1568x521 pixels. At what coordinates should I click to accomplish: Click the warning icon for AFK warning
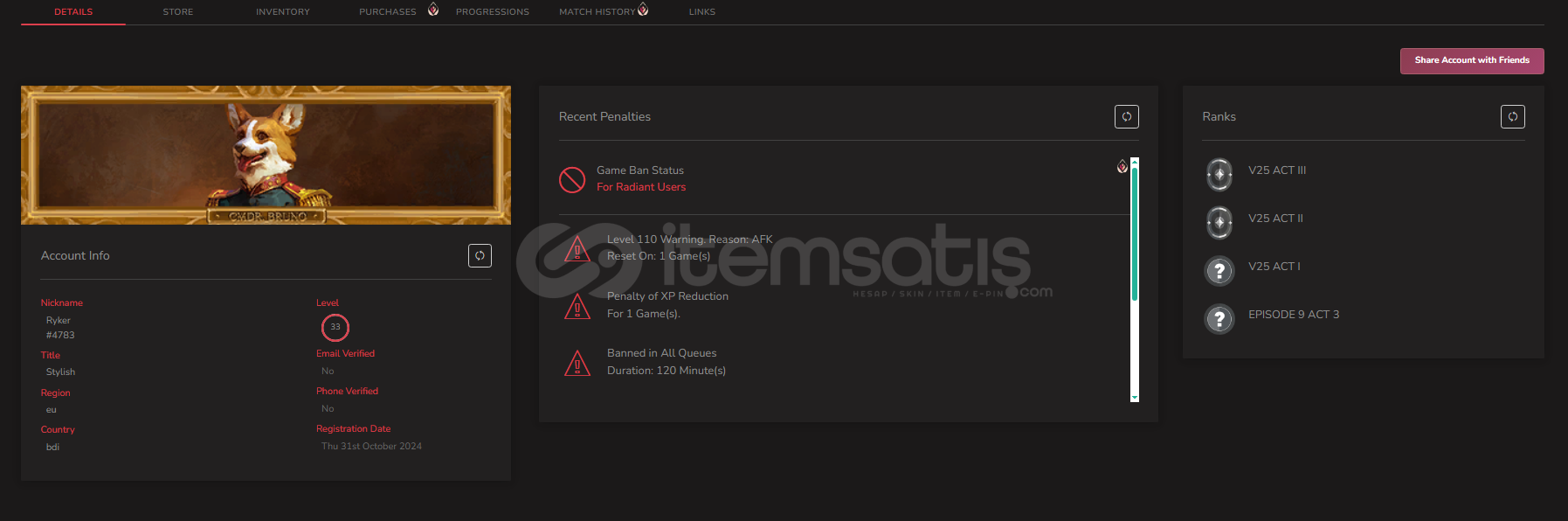pos(577,249)
